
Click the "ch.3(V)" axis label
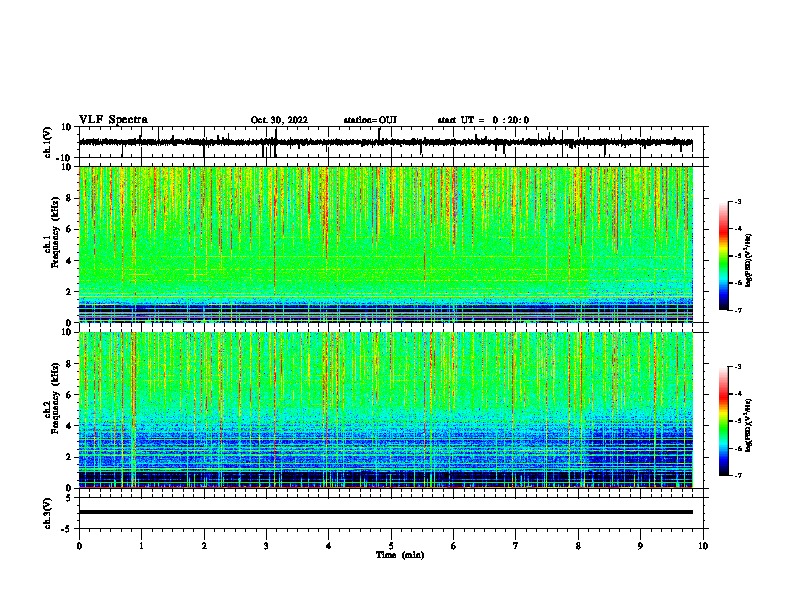(x=48, y=513)
